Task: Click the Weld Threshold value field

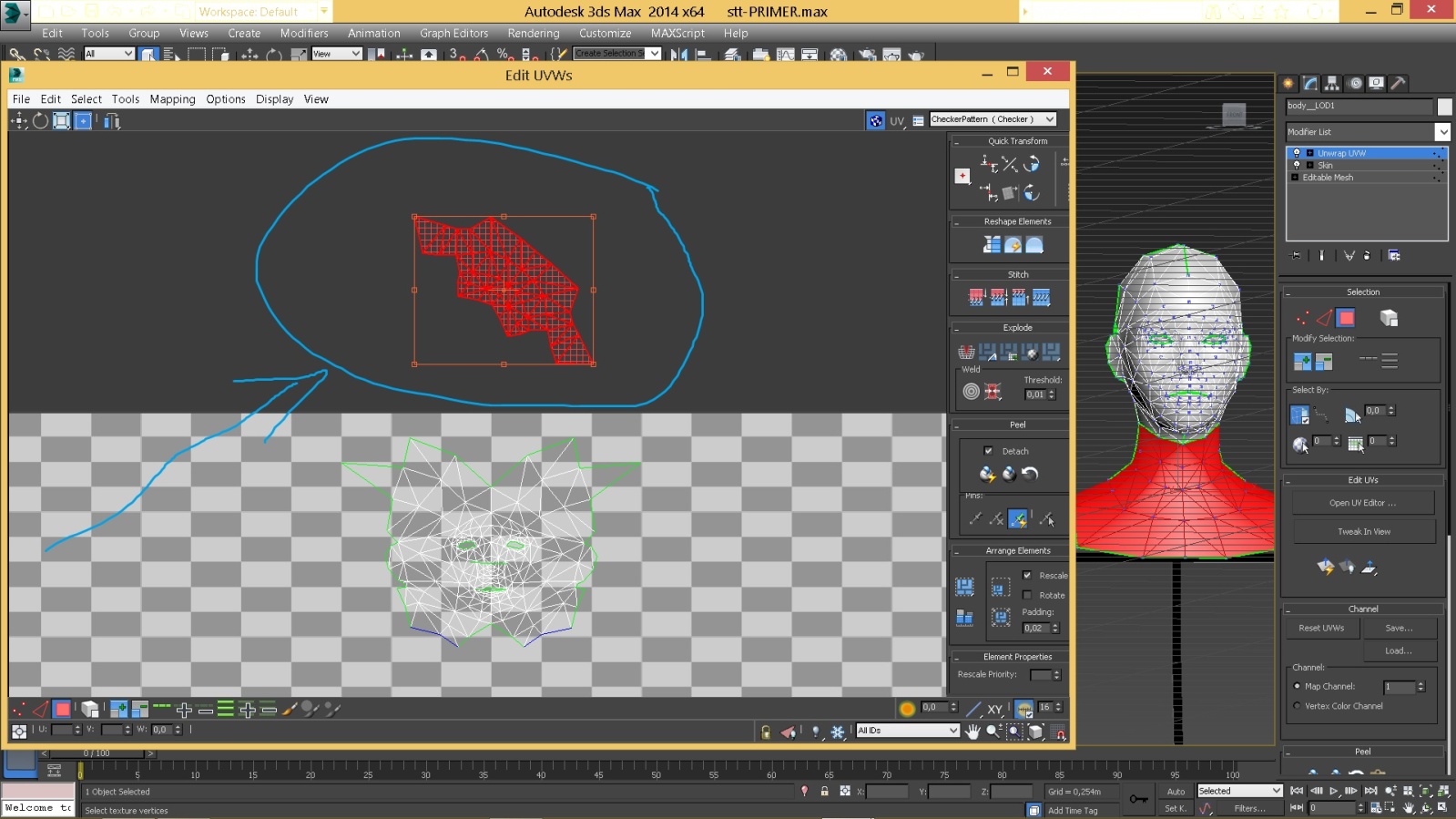Action: tap(1035, 394)
